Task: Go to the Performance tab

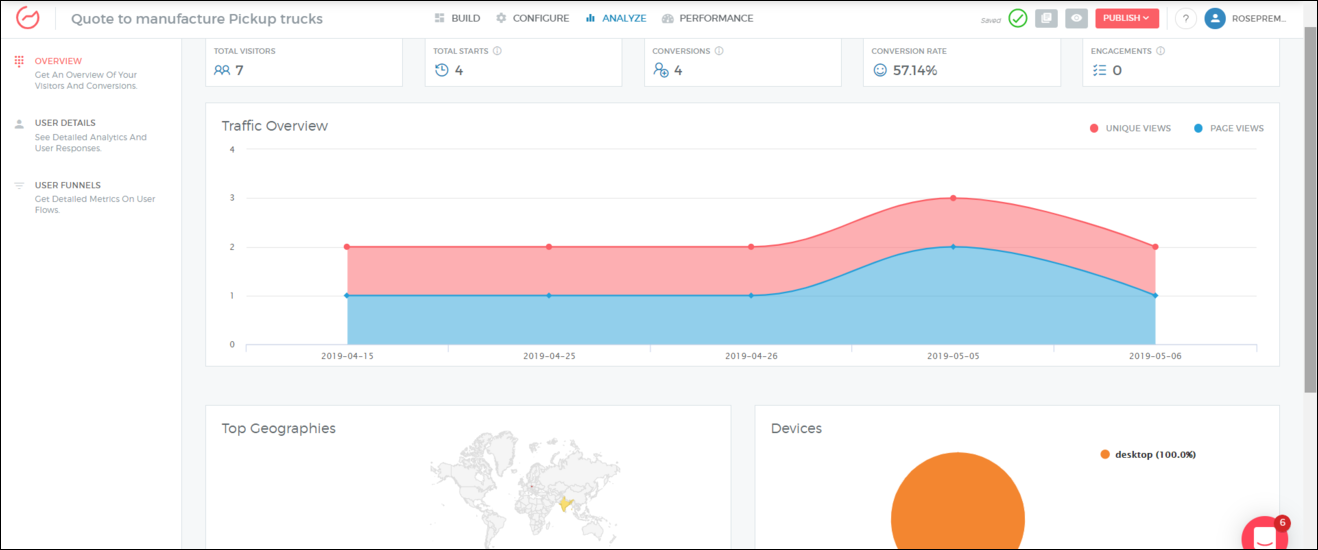Action: click(707, 18)
